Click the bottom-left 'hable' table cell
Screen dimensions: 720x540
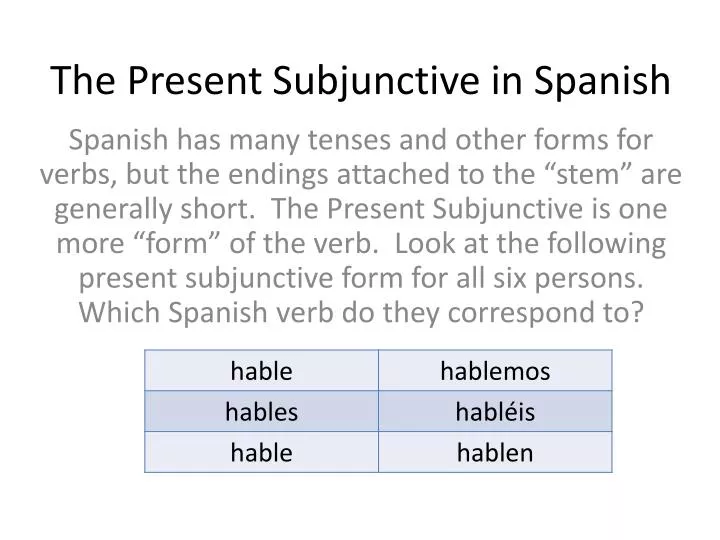click(x=261, y=452)
